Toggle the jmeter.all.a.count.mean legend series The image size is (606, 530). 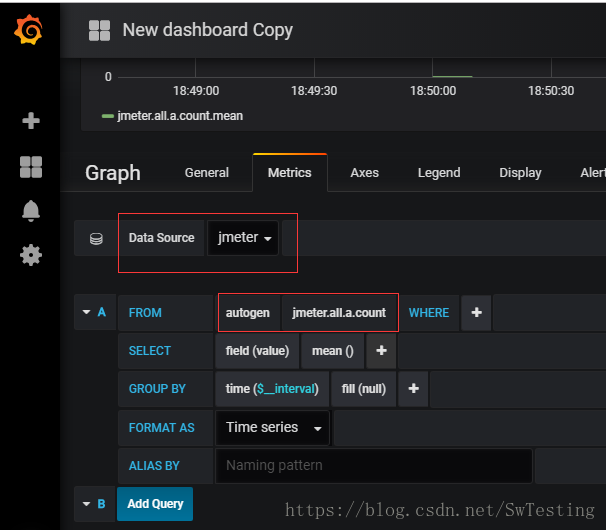pyautogui.click(x=180, y=116)
